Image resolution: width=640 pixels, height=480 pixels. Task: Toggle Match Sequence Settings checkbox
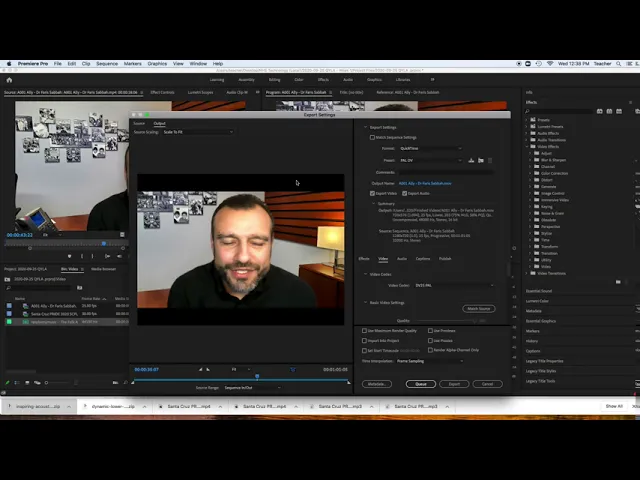[x=372, y=138]
